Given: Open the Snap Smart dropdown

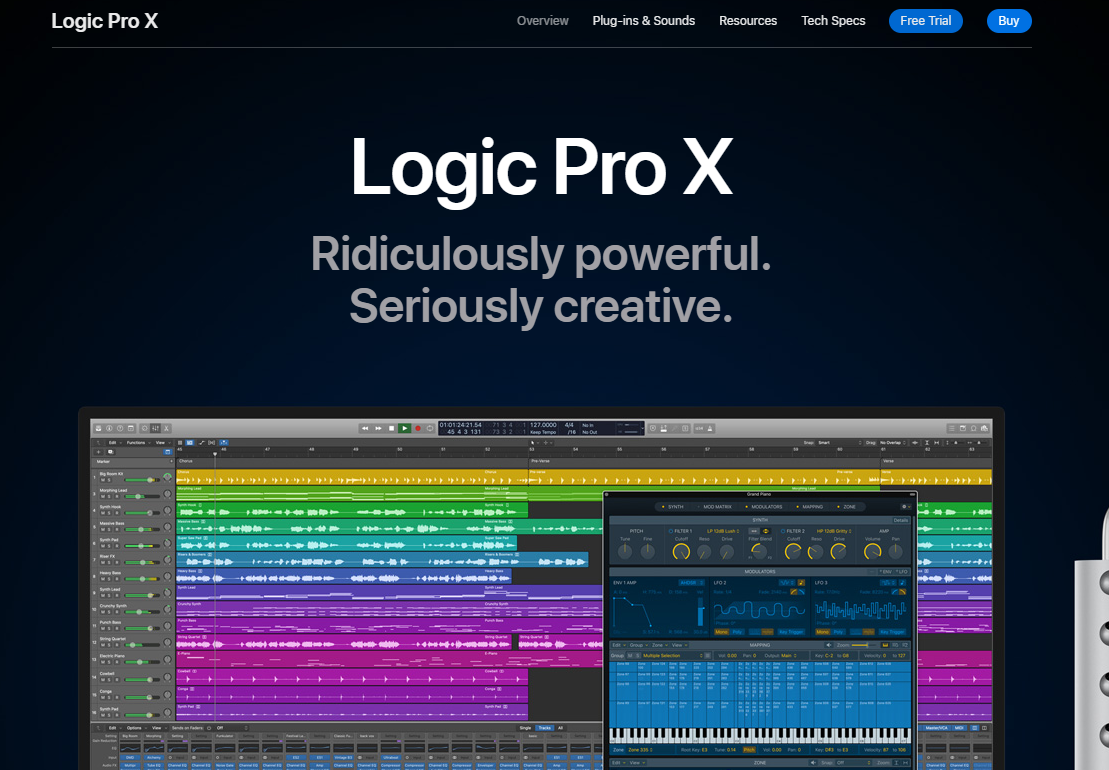Looking at the screenshot, I should pyautogui.click(x=840, y=443).
